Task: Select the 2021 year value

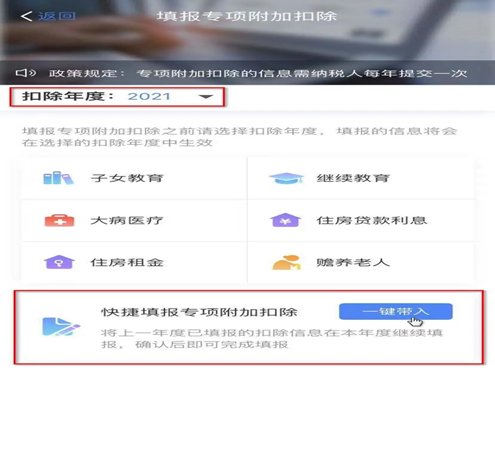Action: coord(149,96)
